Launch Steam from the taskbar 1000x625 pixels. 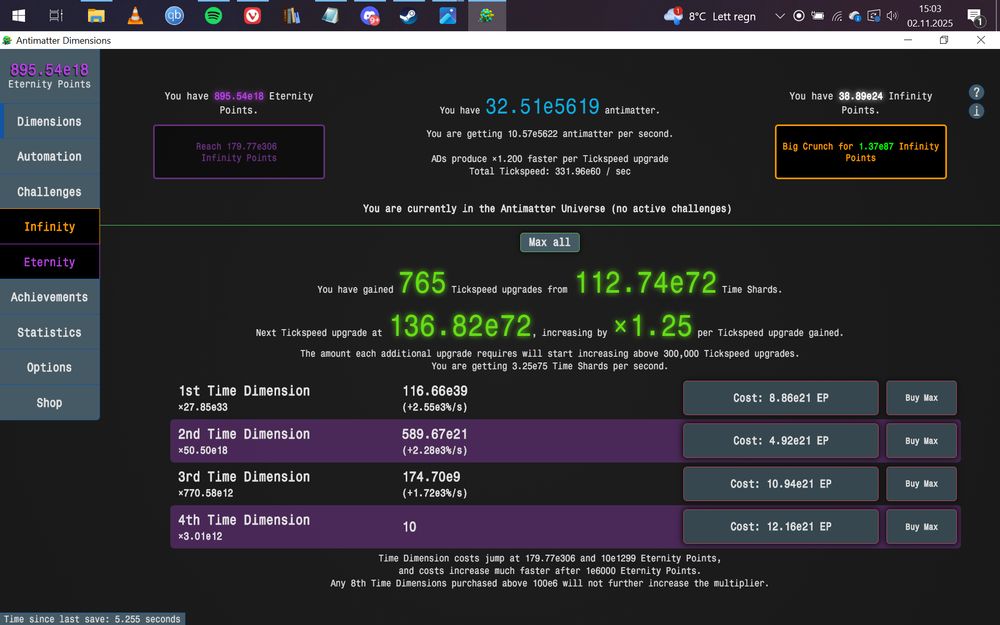[407, 15]
